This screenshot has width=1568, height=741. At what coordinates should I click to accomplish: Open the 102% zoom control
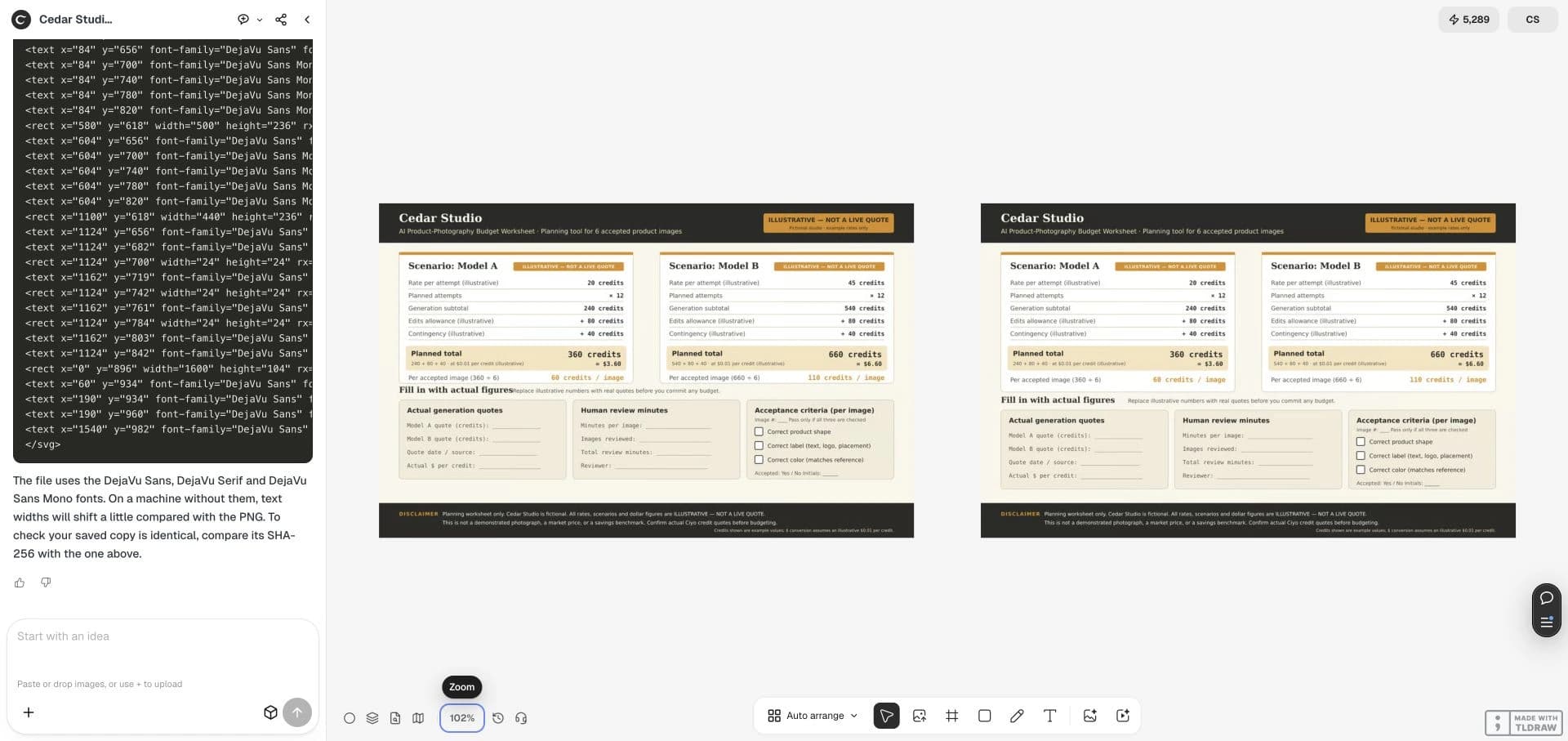[x=462, y=718]
